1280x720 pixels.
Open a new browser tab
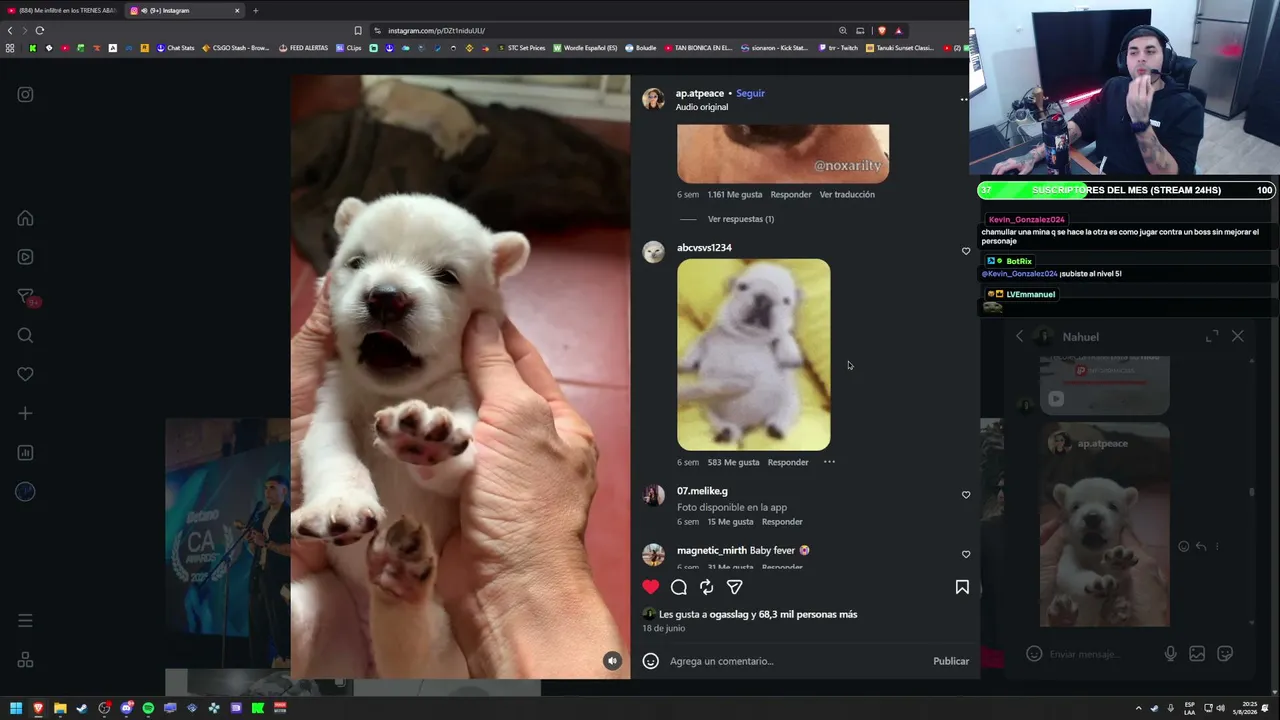coord(255,11)
